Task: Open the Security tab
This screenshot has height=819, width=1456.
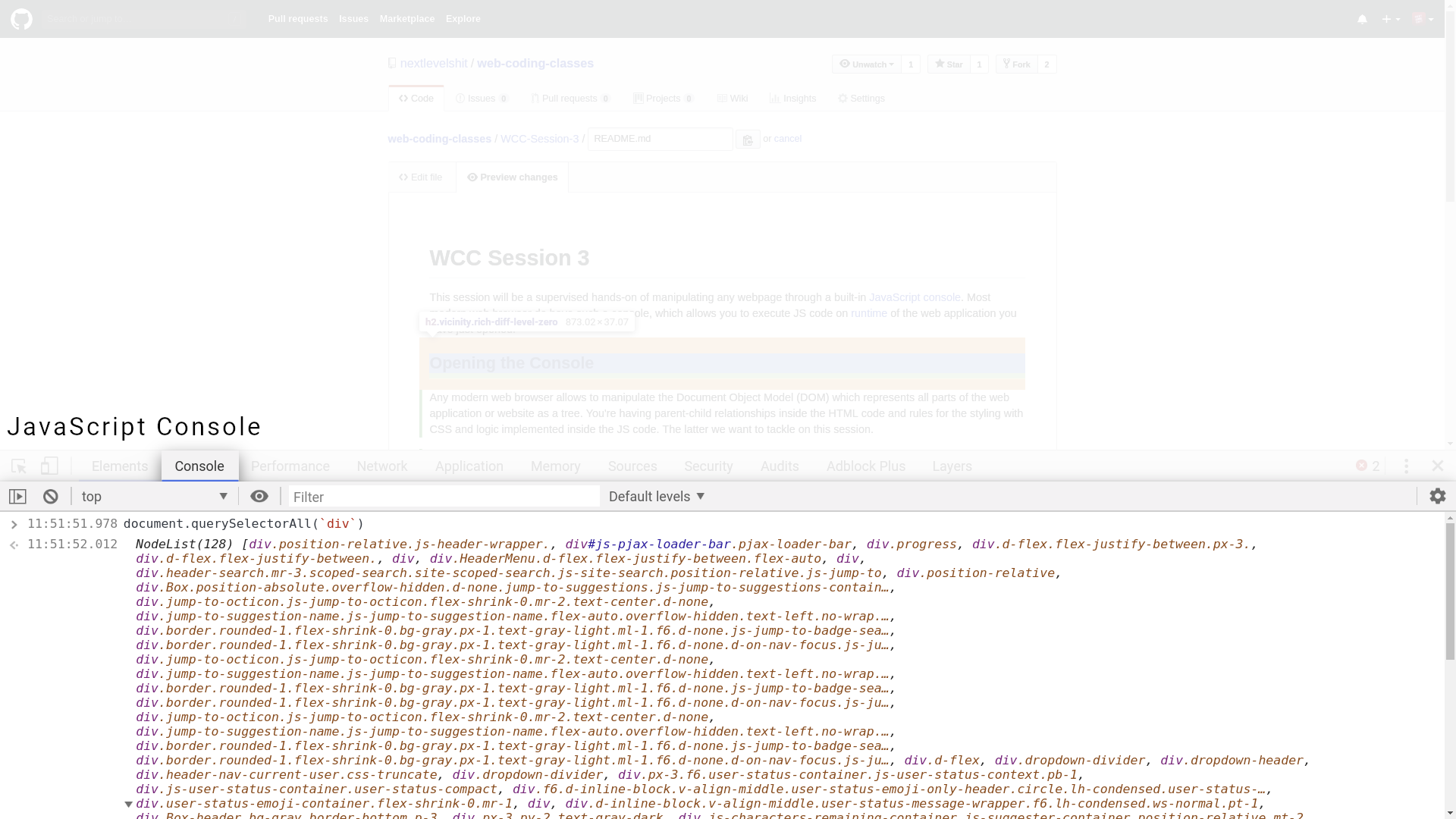Action: (x=708, y=466)
